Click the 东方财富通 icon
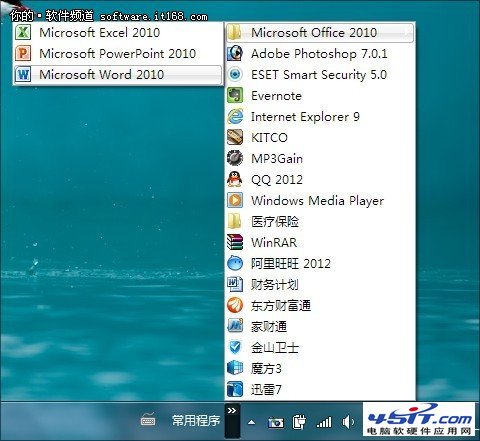Screen dimensions: 480x441 (235, 305)
